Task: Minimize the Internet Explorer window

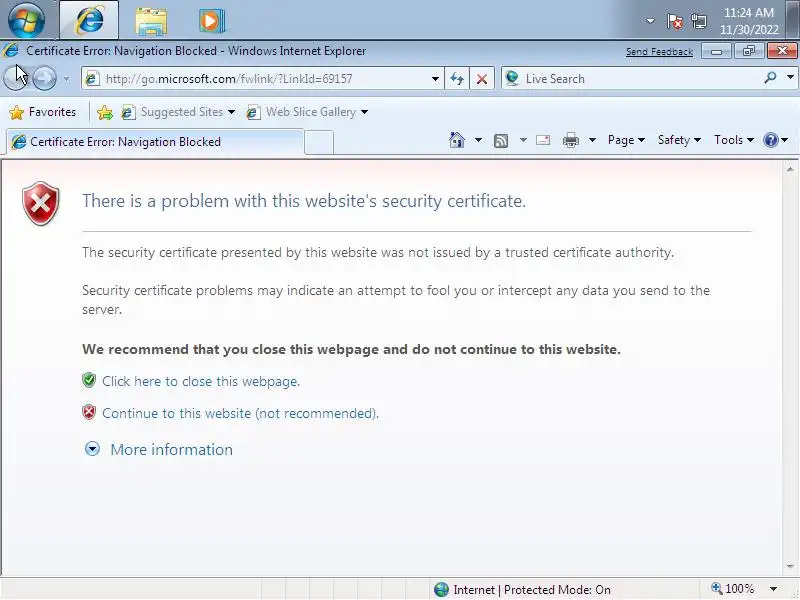Action: click(x=716, y=51)
